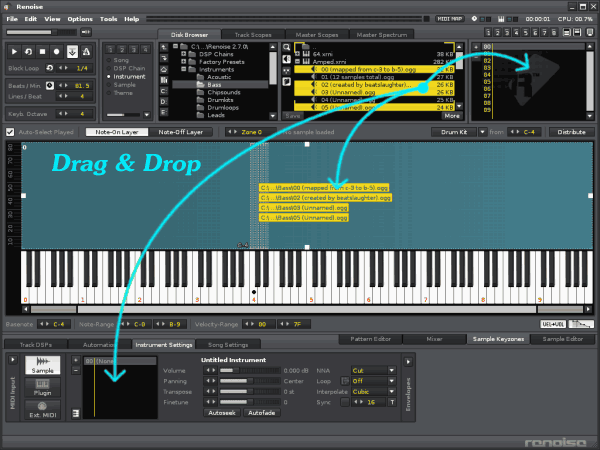Open the Drum Kit dropdown arrow
The width and height of the screenshot is (600, 450).
coord(482,132)
